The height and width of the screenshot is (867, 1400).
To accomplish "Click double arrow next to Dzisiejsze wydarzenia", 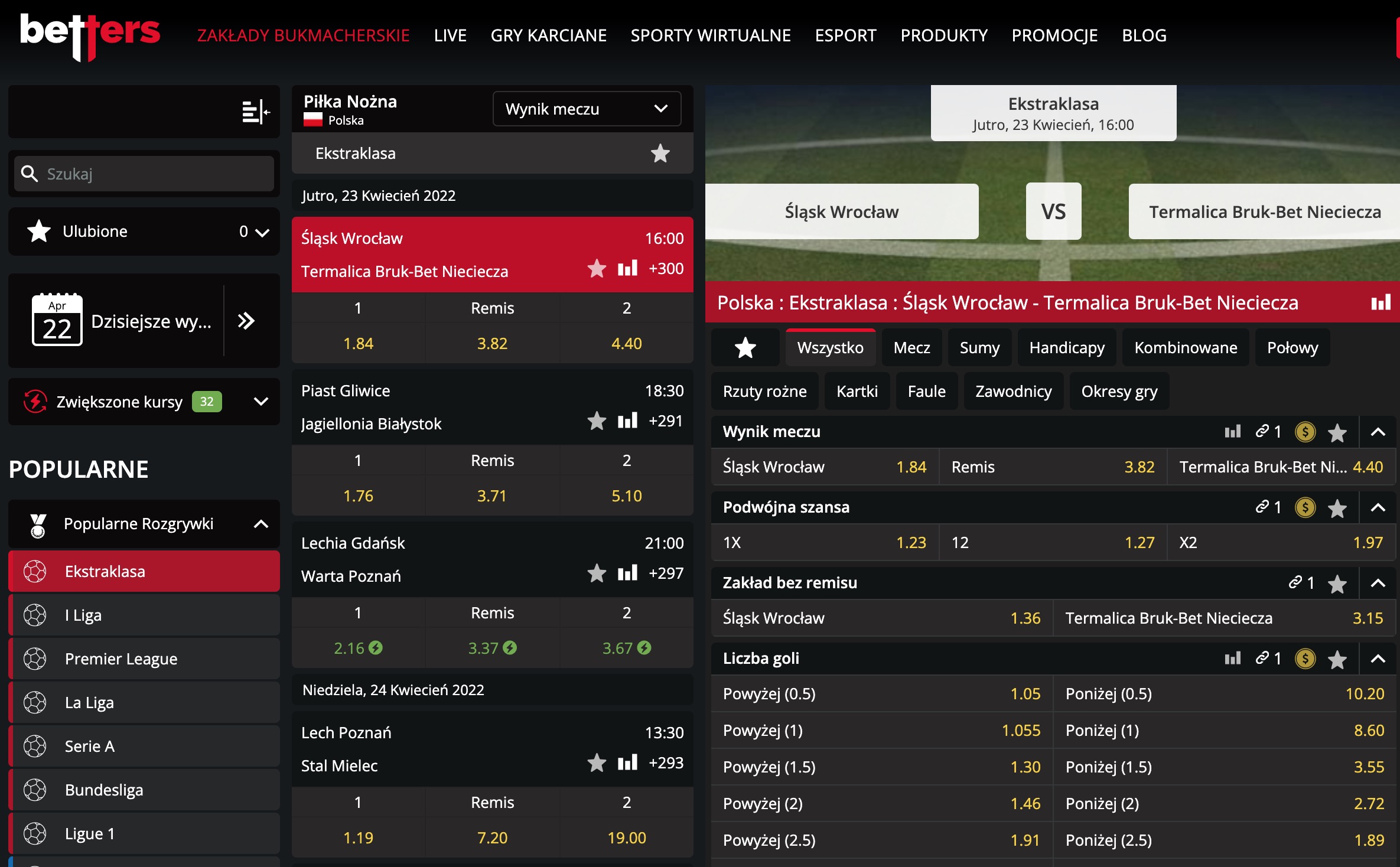I will 246,321.
